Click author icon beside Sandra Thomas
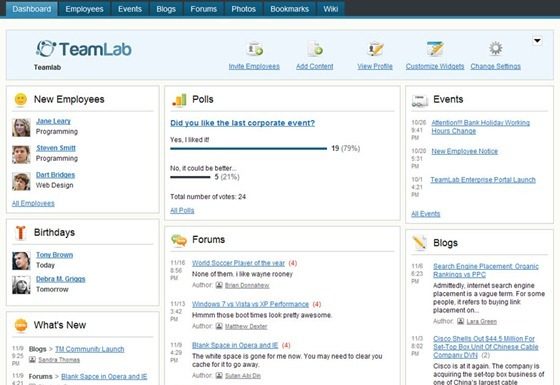The width and height of the screenshot is (560, 385). click(x=32, y=360)
